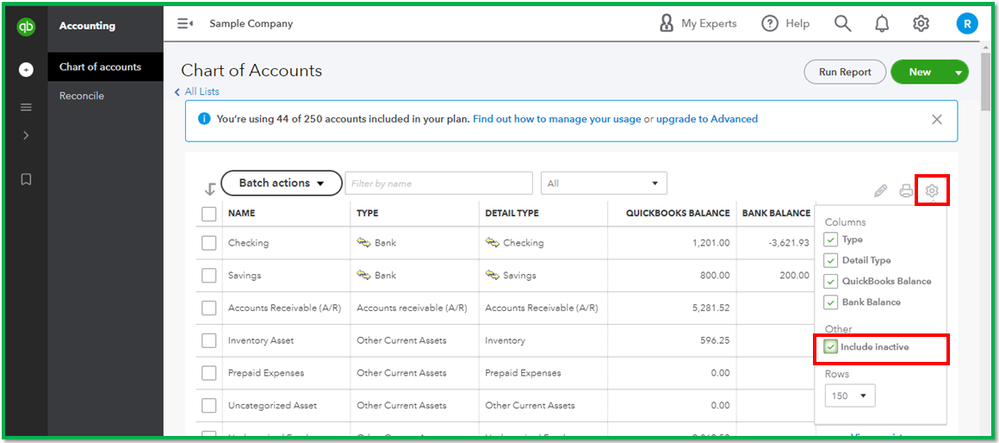Toggle the QuickBooks Balance column checkbox

(x=831, y=281)
